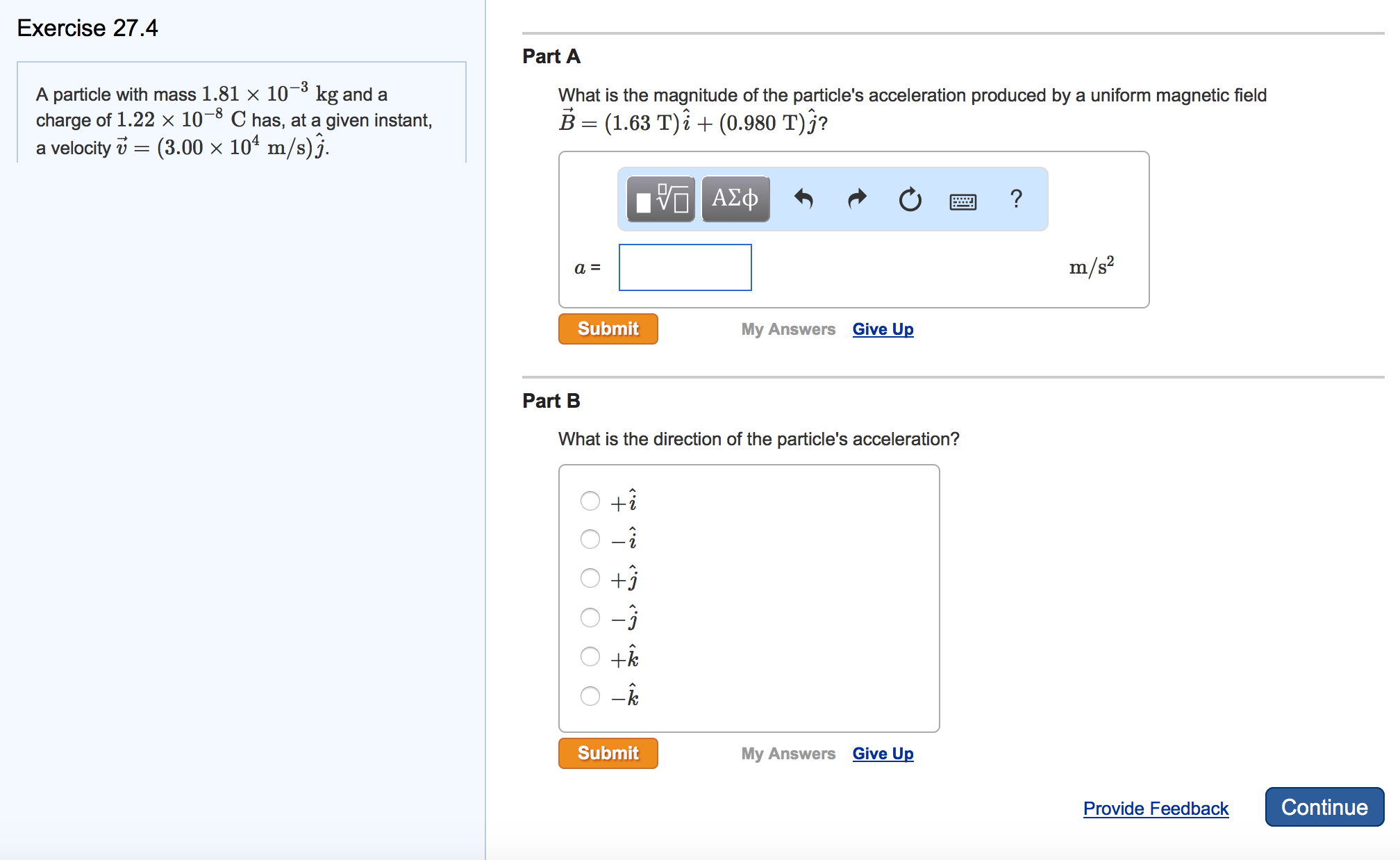Open the equation templates icon in the math toolbar
Viewport: 1400px width, 860px height.
tap(660, 199)
